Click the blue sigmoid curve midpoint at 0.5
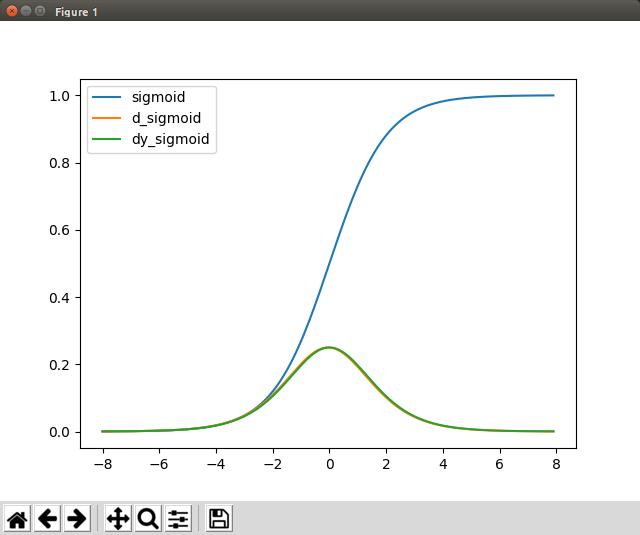 coord(329,264)
